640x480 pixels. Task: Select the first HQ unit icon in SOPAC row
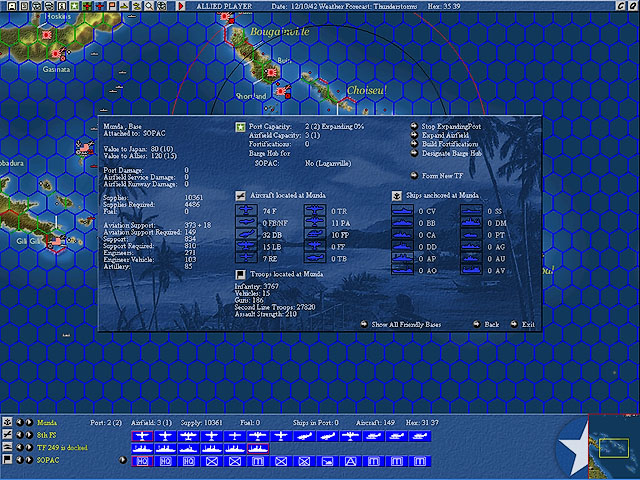pos(142,461)
